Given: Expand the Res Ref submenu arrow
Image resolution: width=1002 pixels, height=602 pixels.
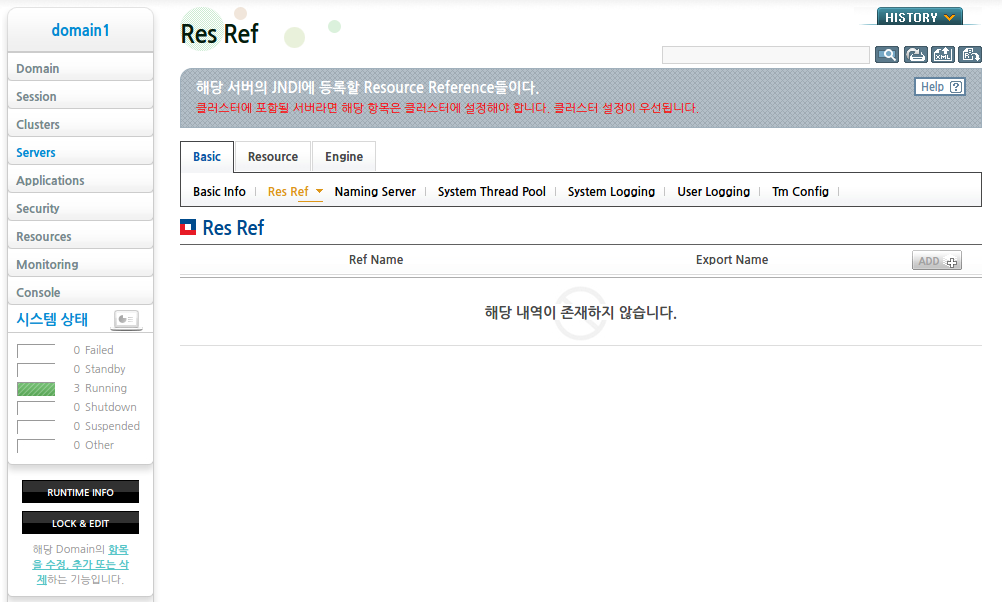Looking at the screenshot, I should coord(319,191).
